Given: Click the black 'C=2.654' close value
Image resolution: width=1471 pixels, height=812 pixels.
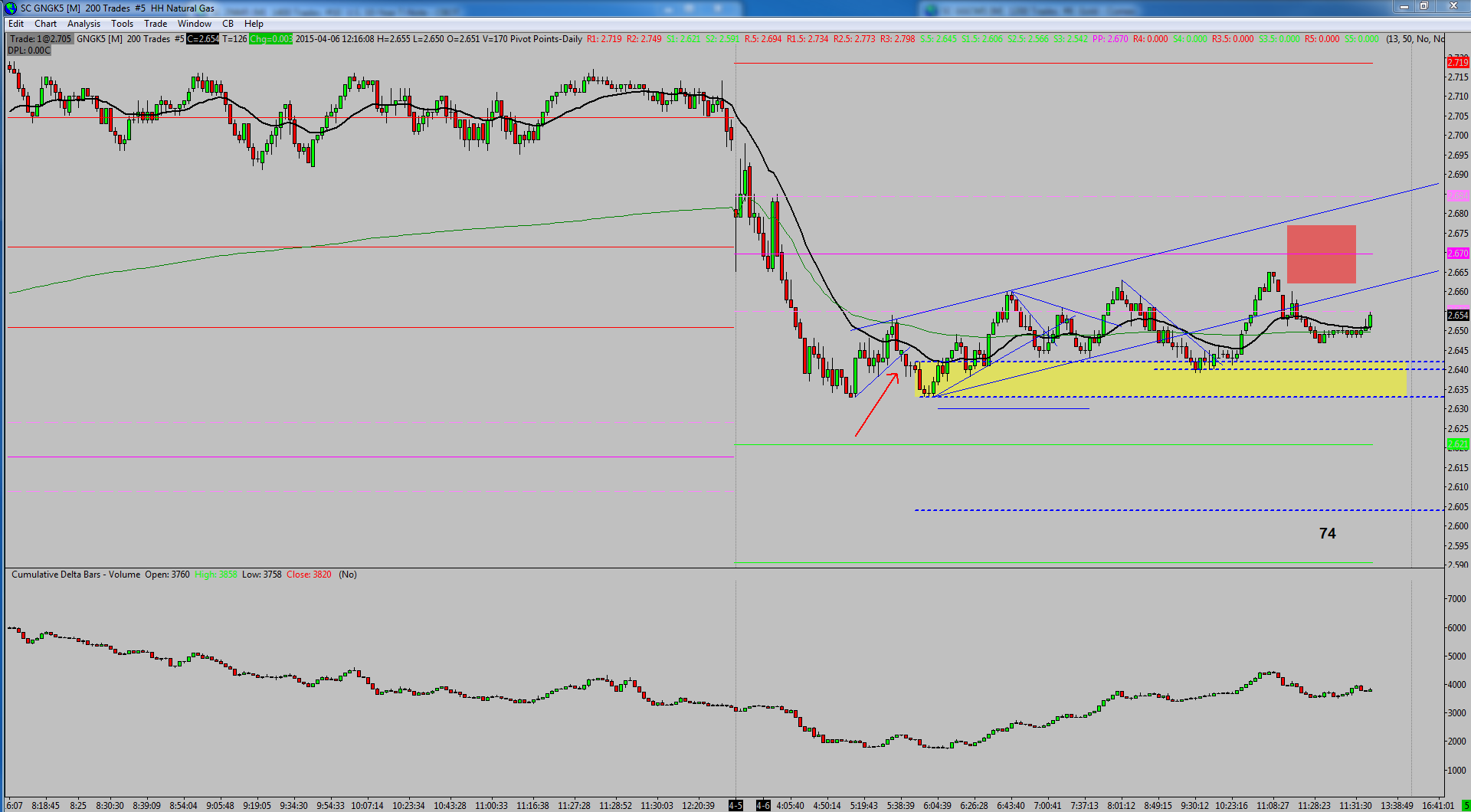Looking at the screenshot, I should (x=203, y=39).
